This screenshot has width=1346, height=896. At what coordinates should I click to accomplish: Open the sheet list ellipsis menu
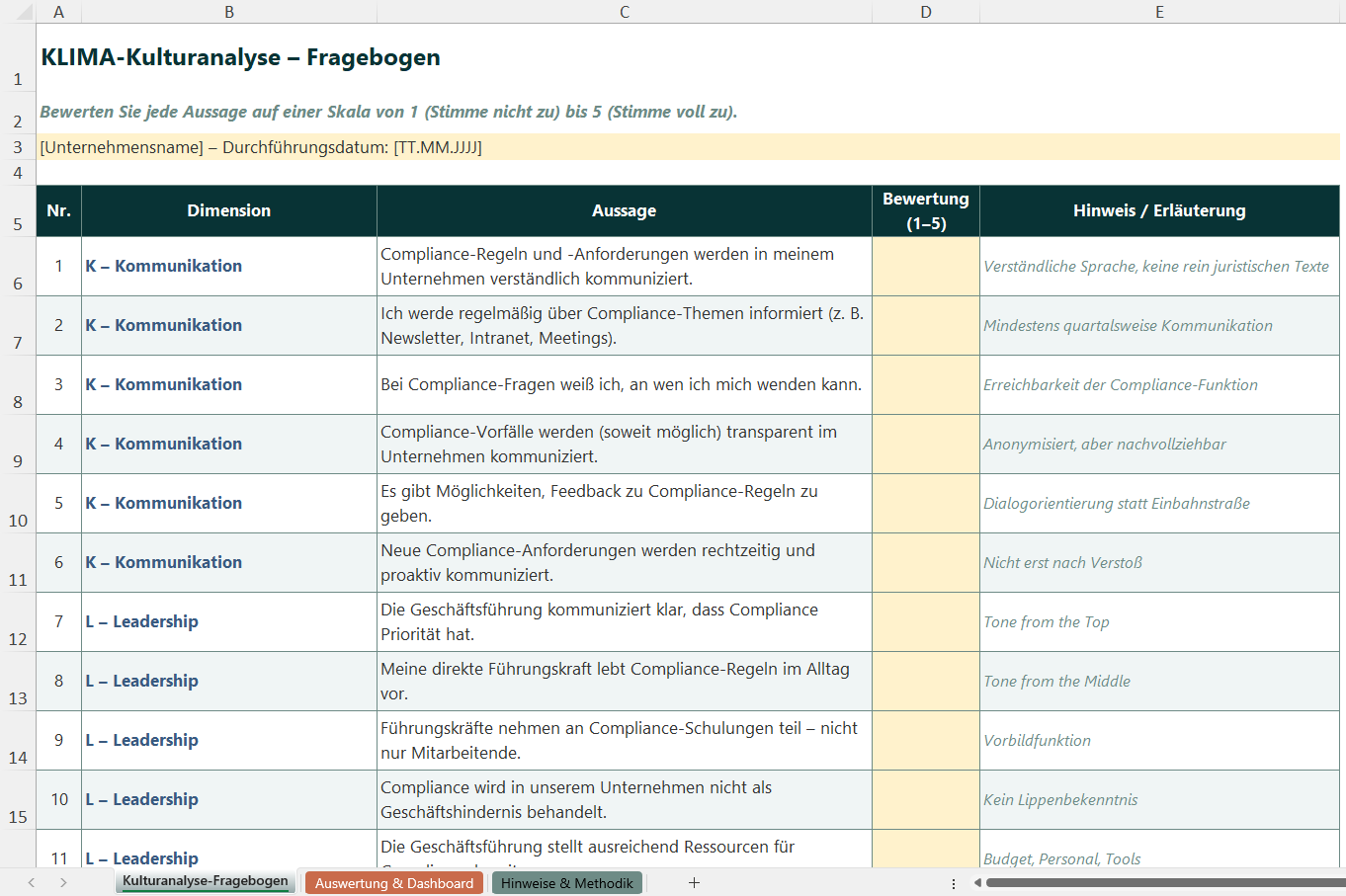(x=954, y=882)
